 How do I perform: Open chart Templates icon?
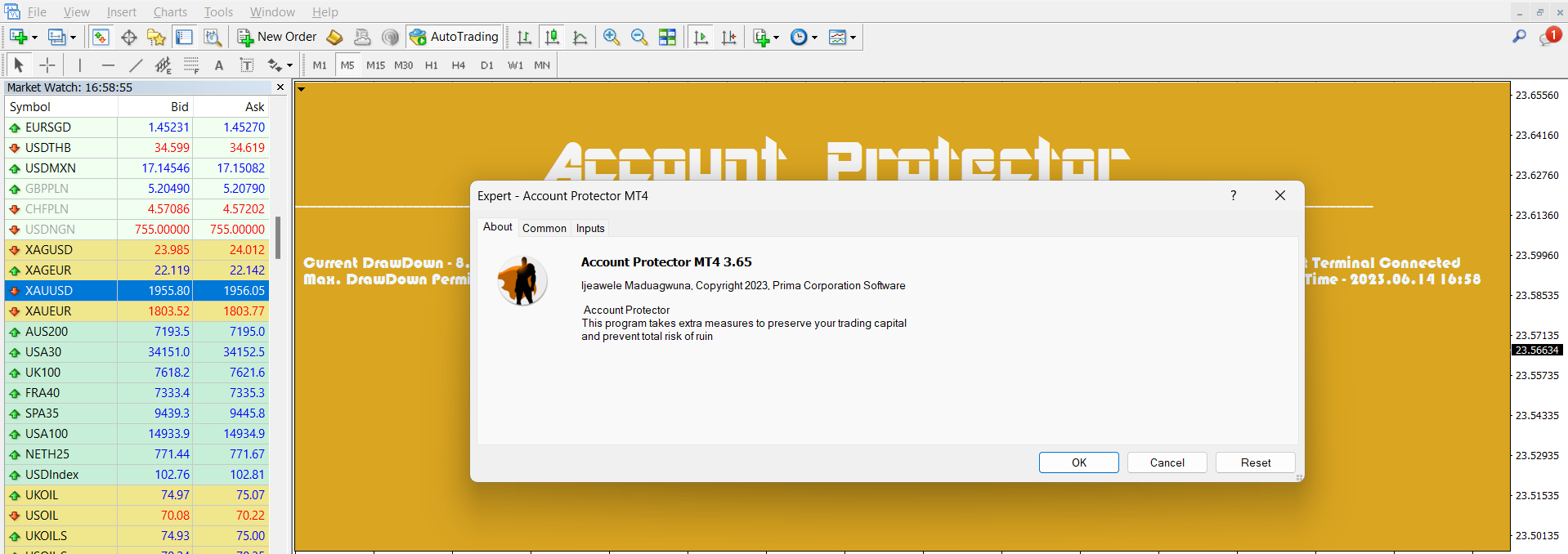pyautogui.click(x=837, y=37)
